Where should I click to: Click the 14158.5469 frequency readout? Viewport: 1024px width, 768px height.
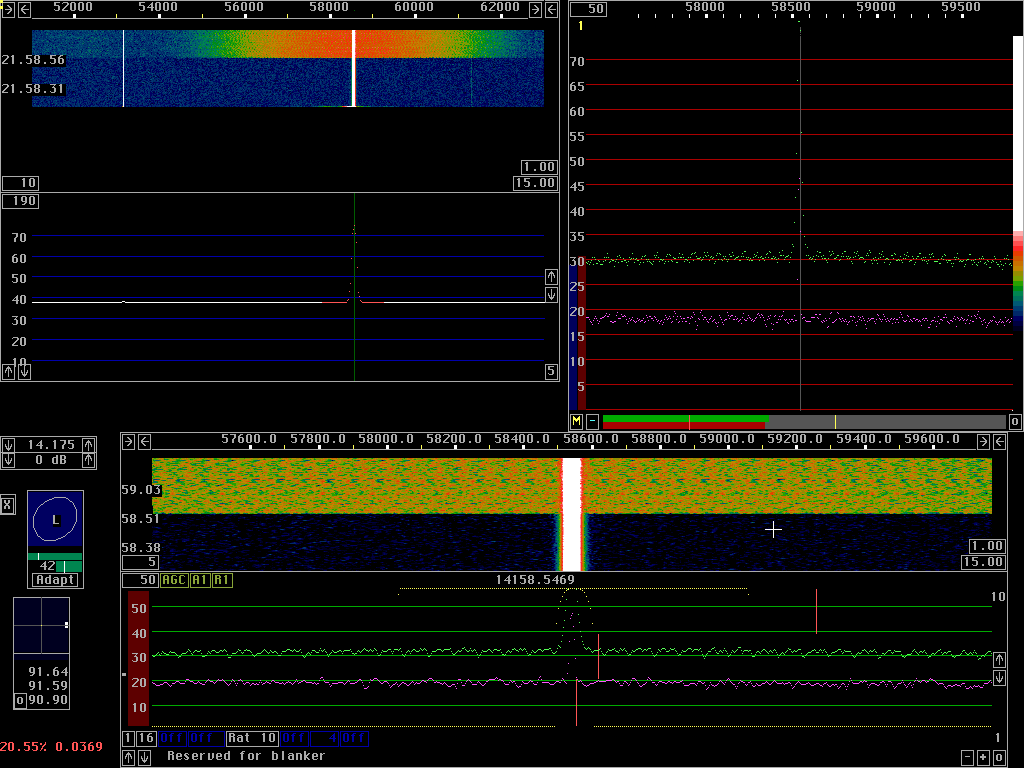(535, 580)
